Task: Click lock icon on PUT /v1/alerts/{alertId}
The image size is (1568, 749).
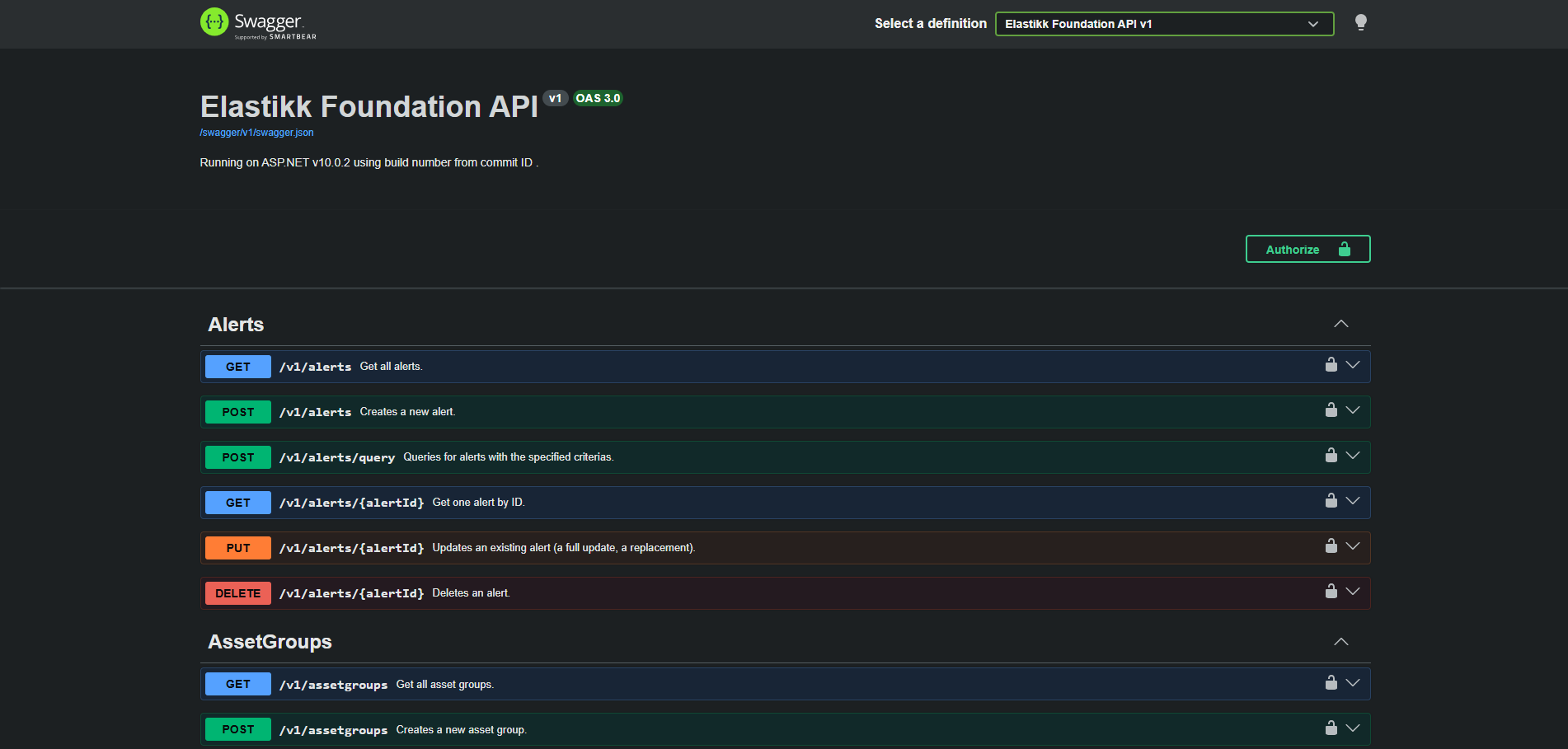Action: tap(1331, 546)
